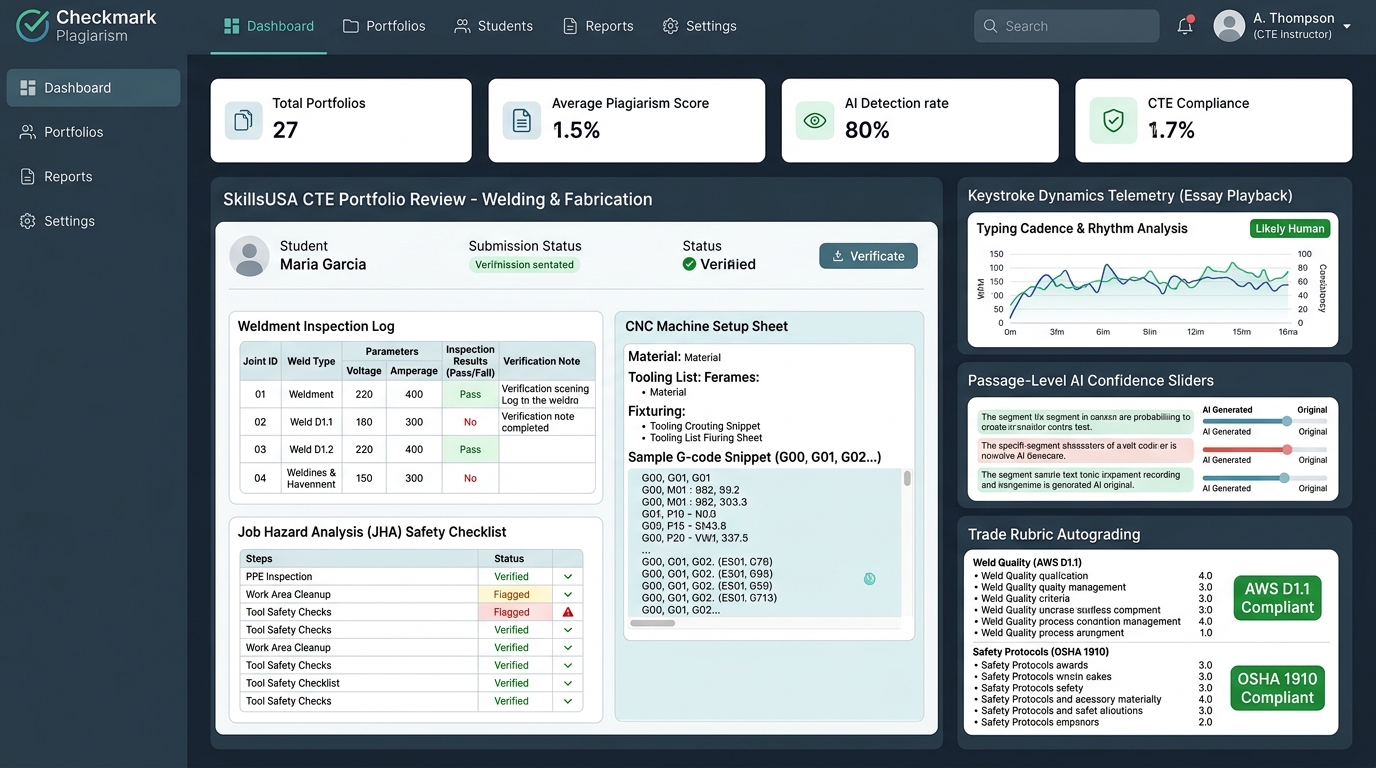Image resolution: width=1376 pixels, height=768 pixels.
Task: Click the red passage text in confidence sliders
Action: 1084,451
